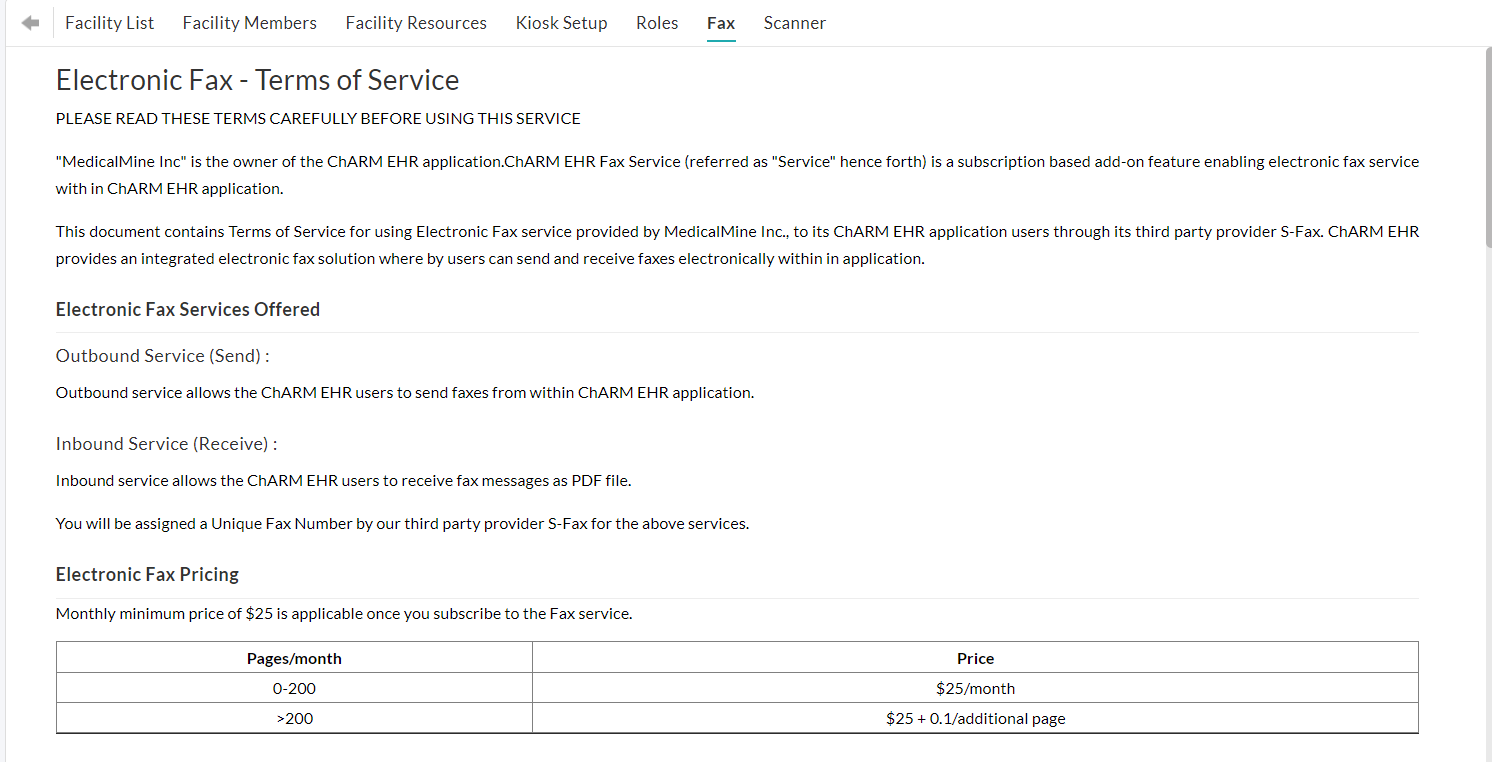This screenshot has height=762, width=1492.
Task: Click the Price column header
Action: pyautogui.click(x=975, y=658)
